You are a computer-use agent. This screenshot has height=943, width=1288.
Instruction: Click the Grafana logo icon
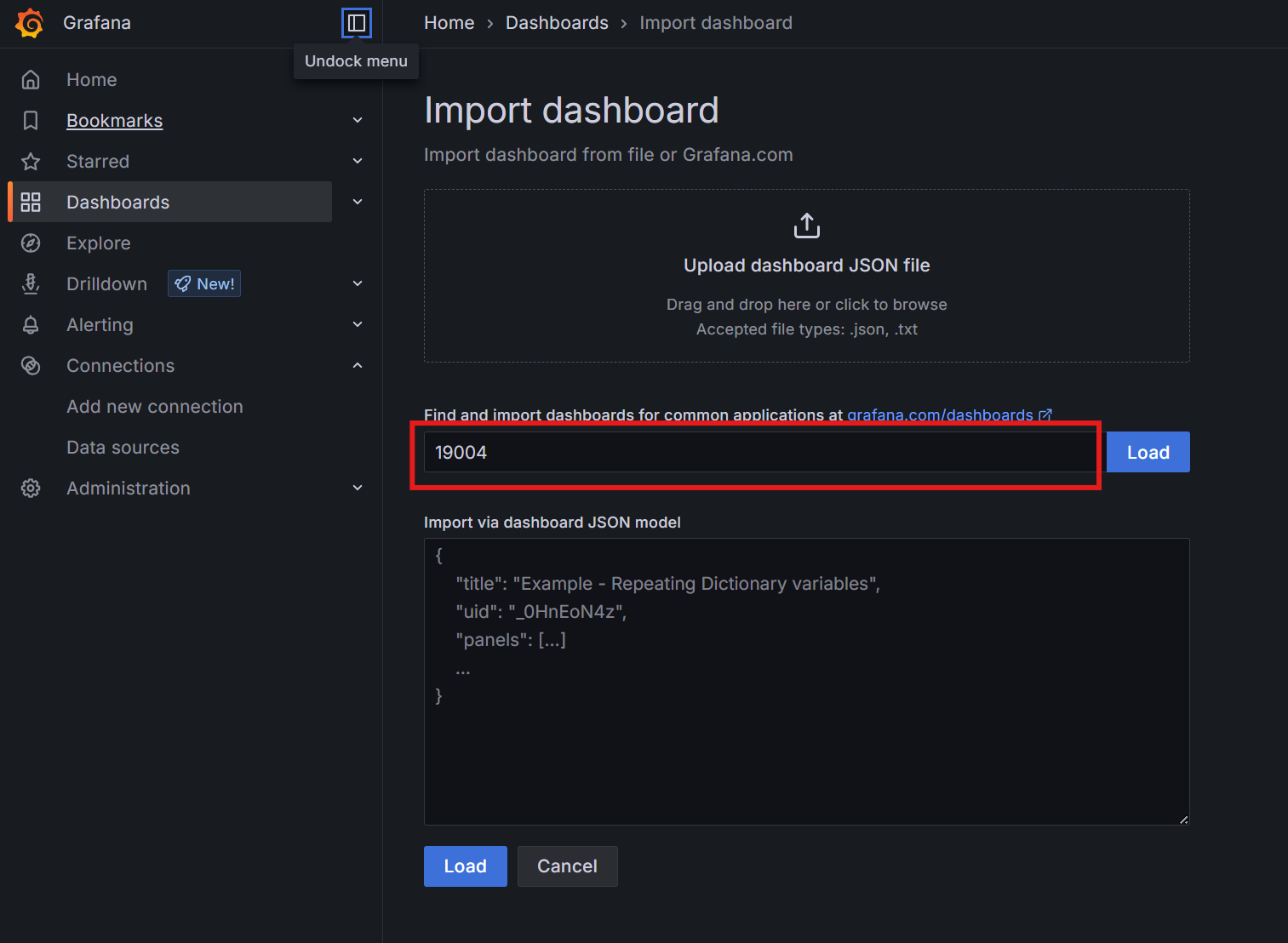(30, 23)
